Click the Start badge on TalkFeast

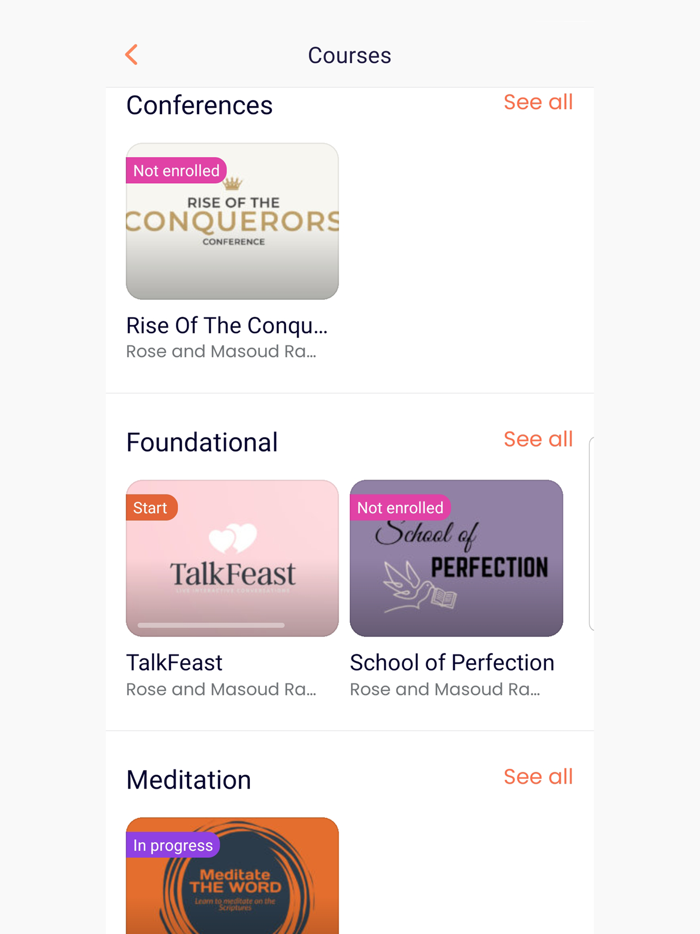click(151, 508)
